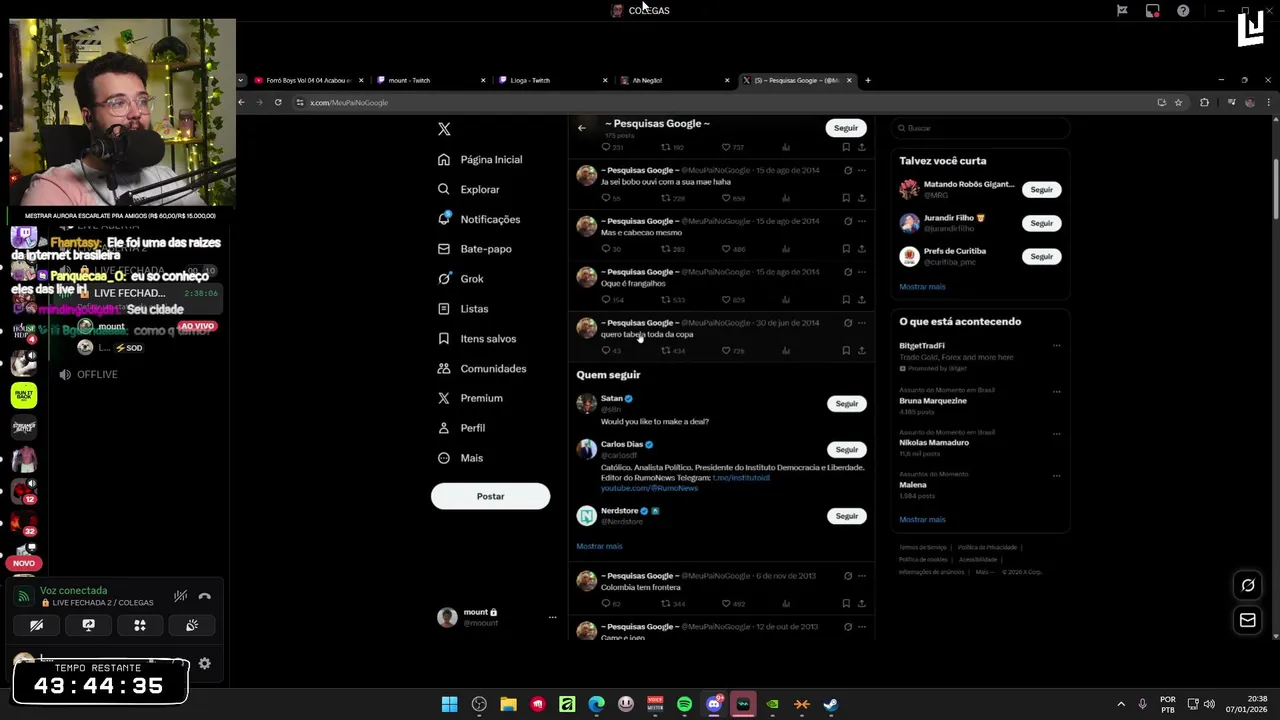Open the Windows Start menu
The image size is (1280, 720).
tap(450, 704)
